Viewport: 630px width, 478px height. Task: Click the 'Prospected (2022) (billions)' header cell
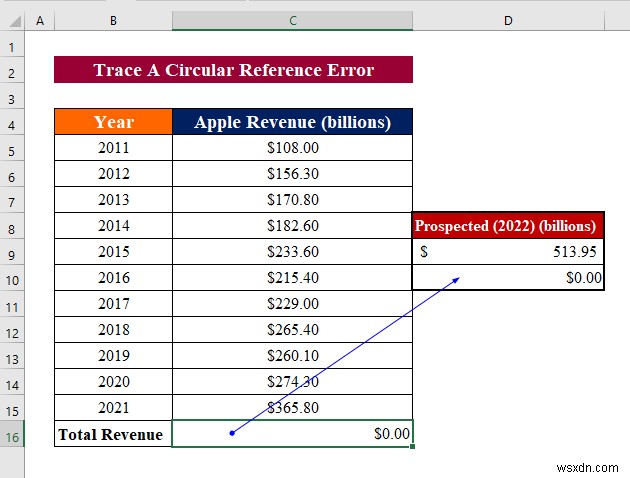[508, 226]
